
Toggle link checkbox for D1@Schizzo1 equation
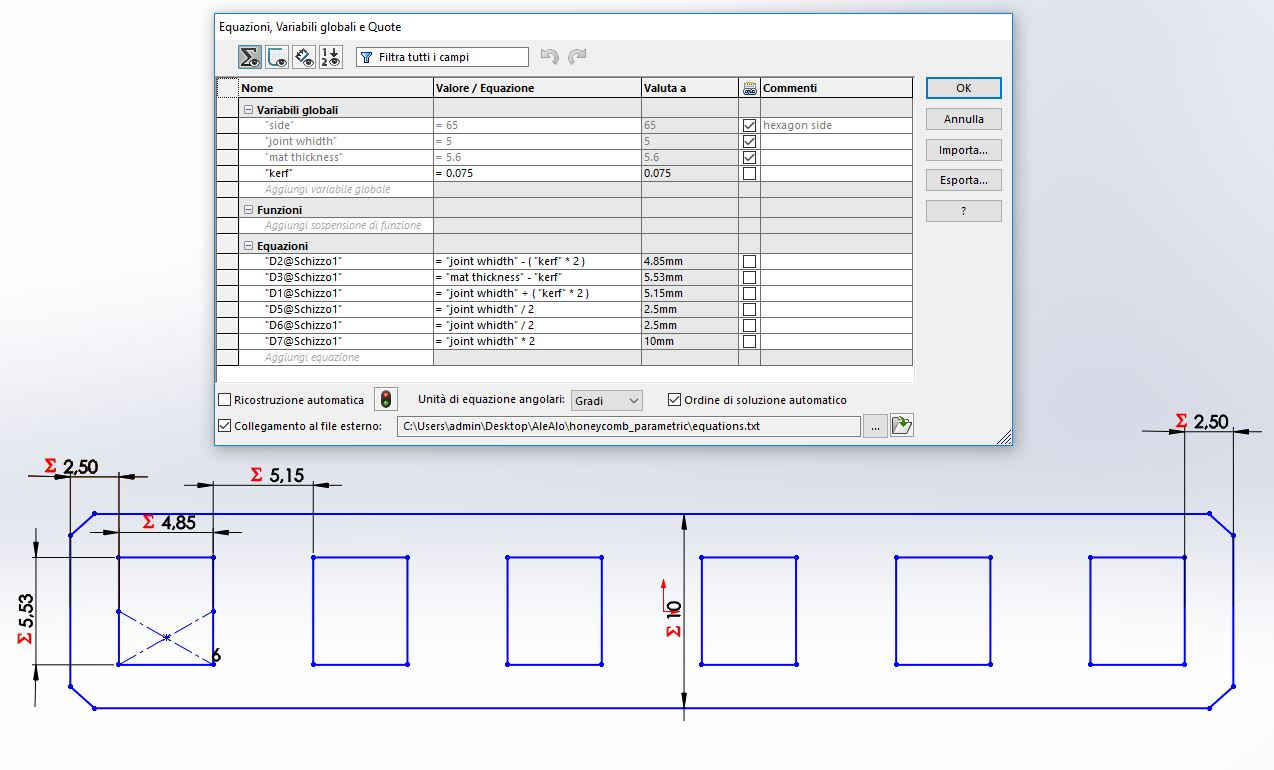click(749, 293)
